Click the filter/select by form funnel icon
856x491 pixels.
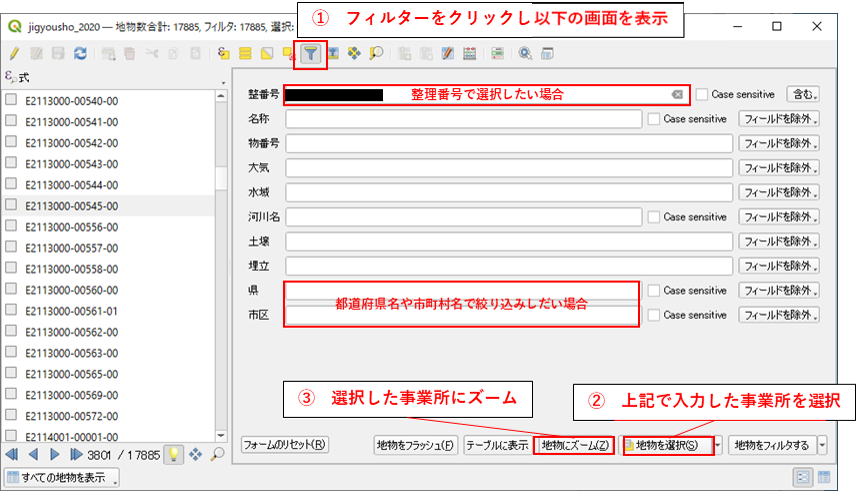[311, 54]
